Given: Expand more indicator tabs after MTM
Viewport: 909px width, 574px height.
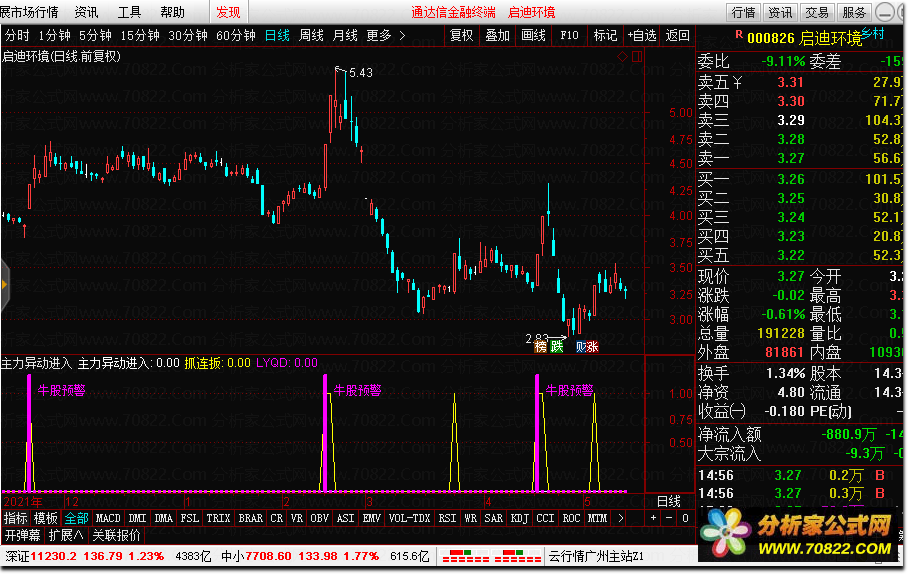Looking at the screenshot, I should pos(621,518).
